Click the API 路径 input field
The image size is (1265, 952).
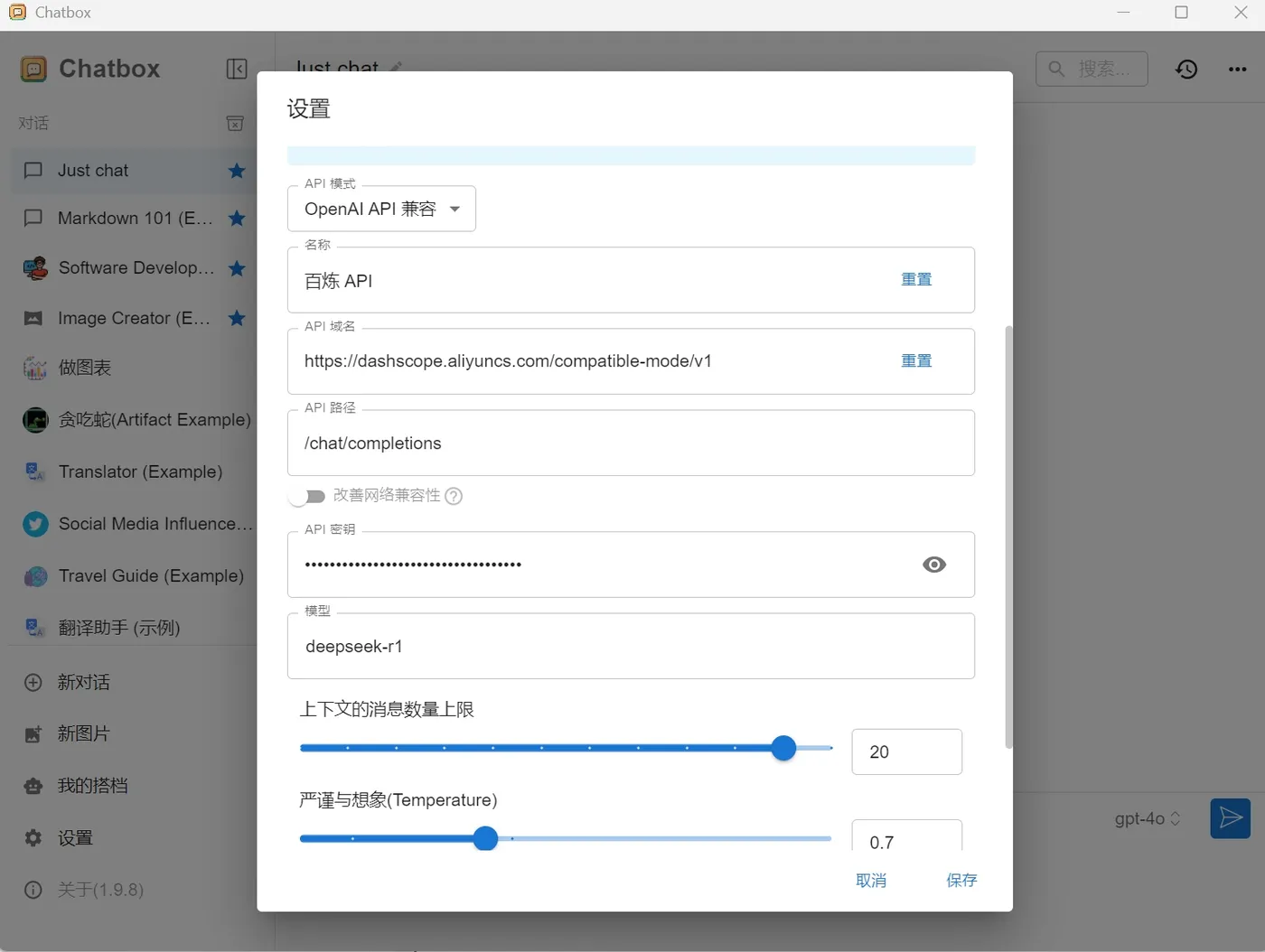pos(631,443)
